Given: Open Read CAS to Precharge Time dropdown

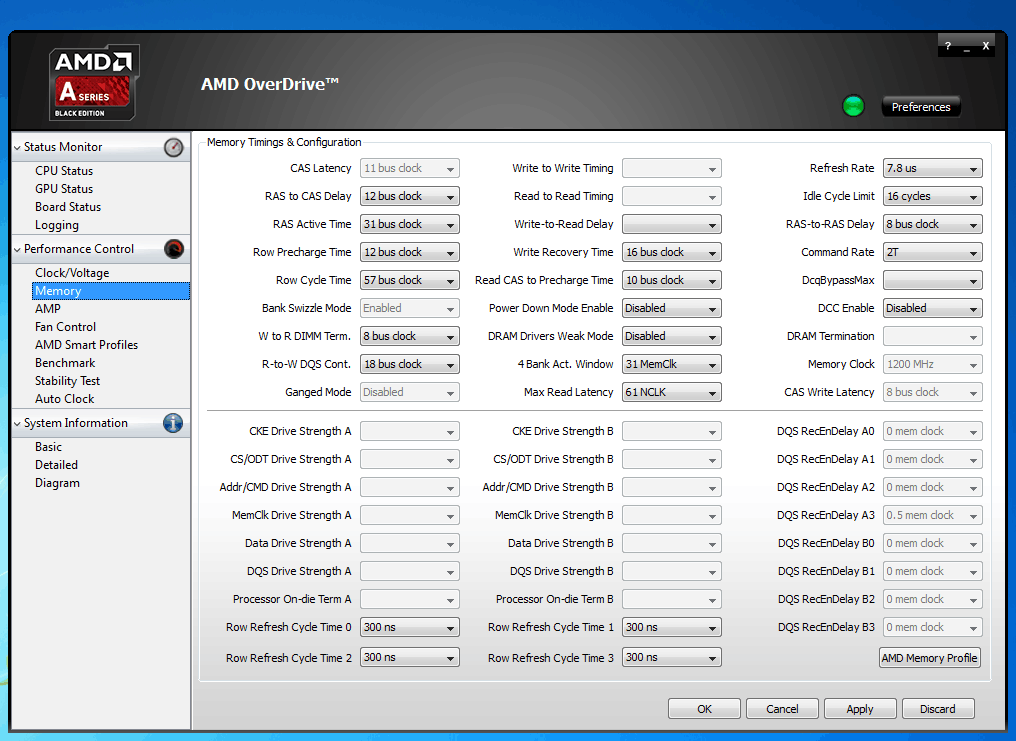Looking at the screenshot, I should pos(671,280).
